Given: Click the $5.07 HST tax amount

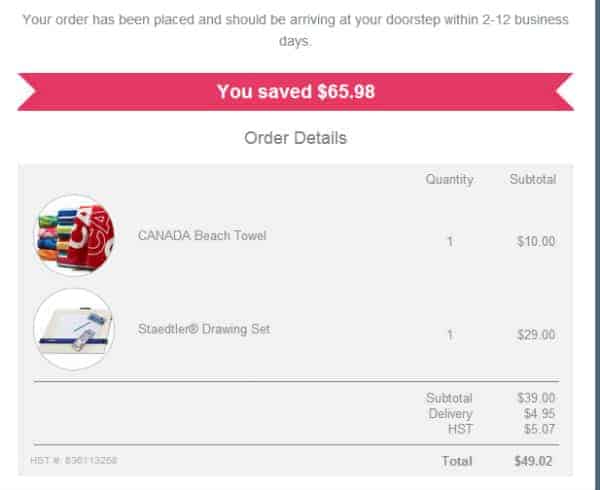Looking at the screenshot, I should click(540, 429).
